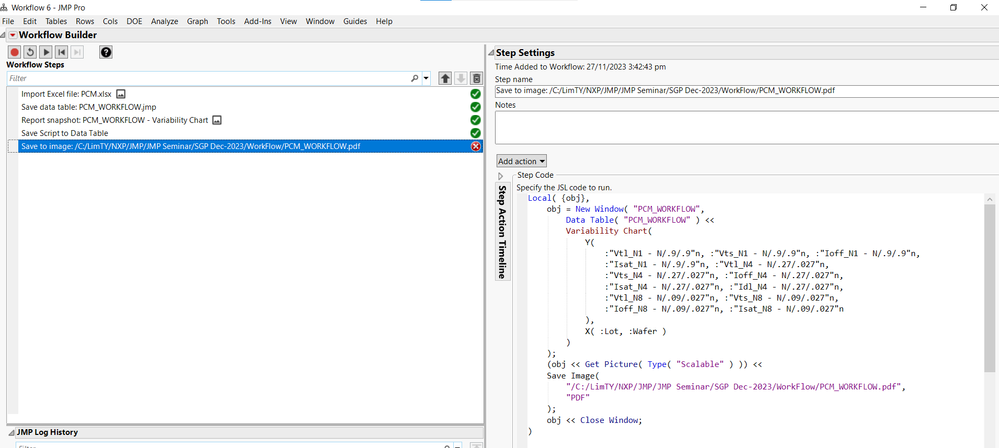Collapse the JMP Log History section

tap(9, 432)
